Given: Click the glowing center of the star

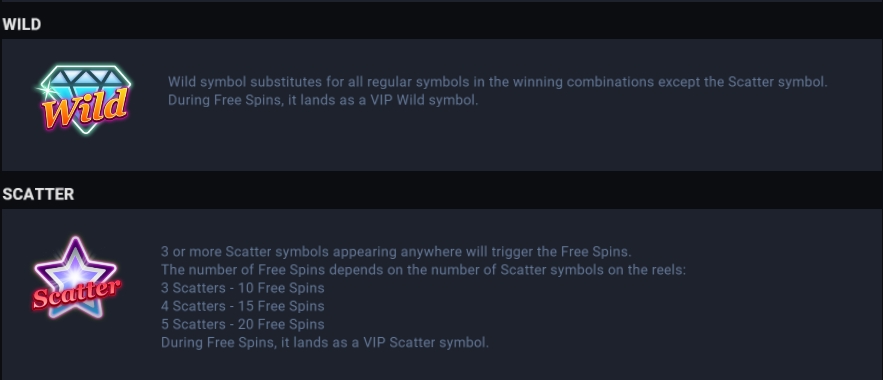Looking at the screenshot, I should tap(75, 275).
